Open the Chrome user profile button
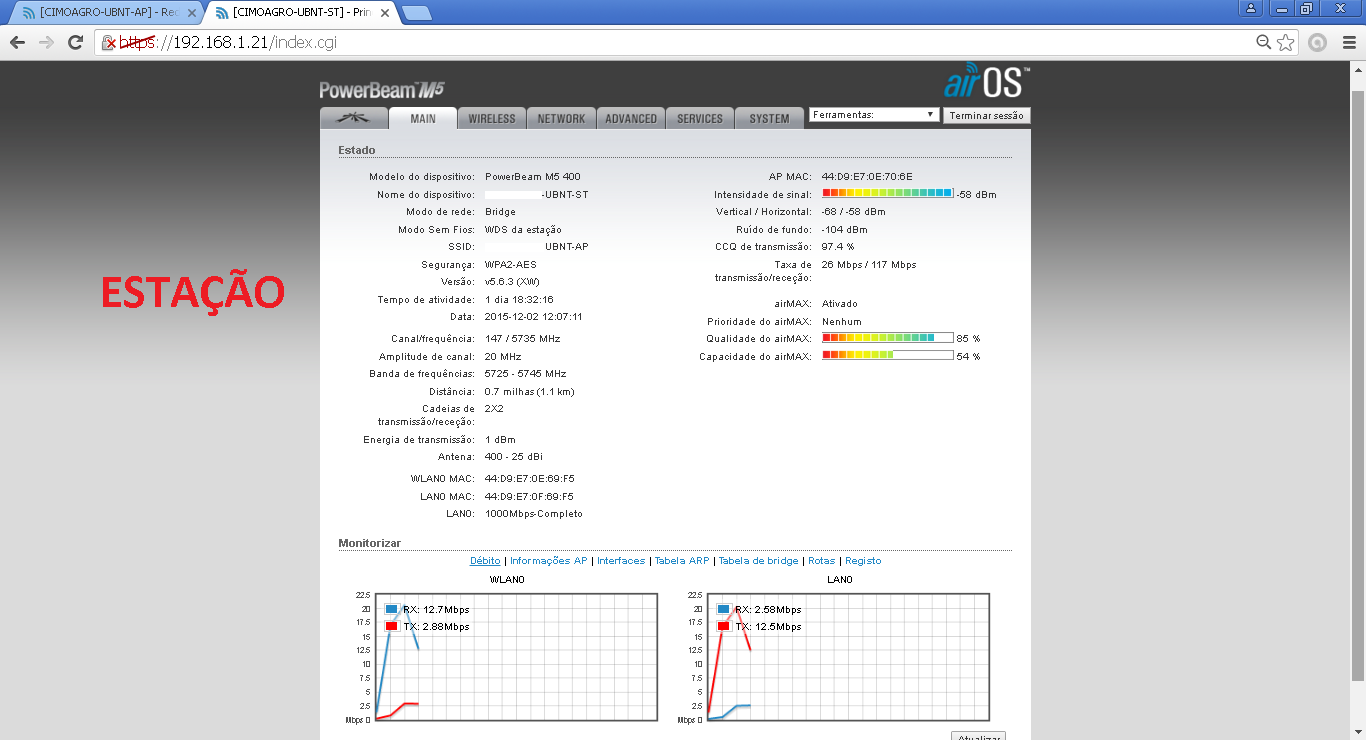Image resolution: width=1366 pixels, height=740 pixels. click(1251, 8)
